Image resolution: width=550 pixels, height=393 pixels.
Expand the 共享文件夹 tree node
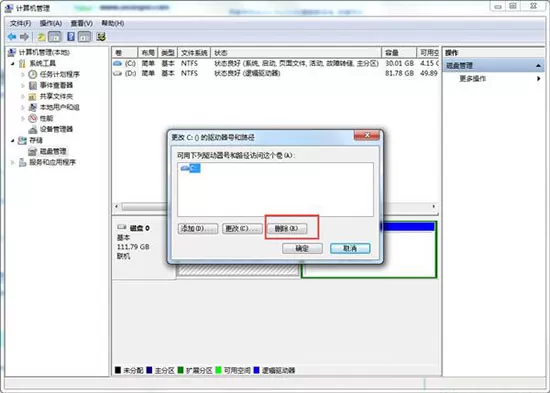coord(23,96)
